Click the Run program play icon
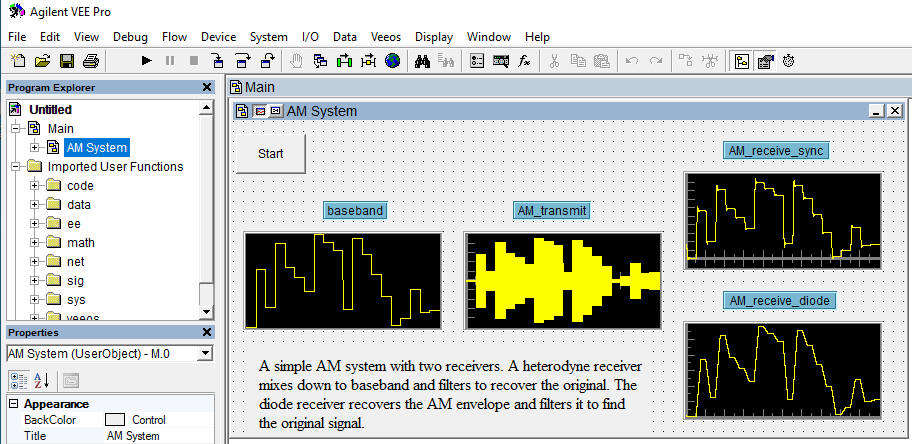 147,61
